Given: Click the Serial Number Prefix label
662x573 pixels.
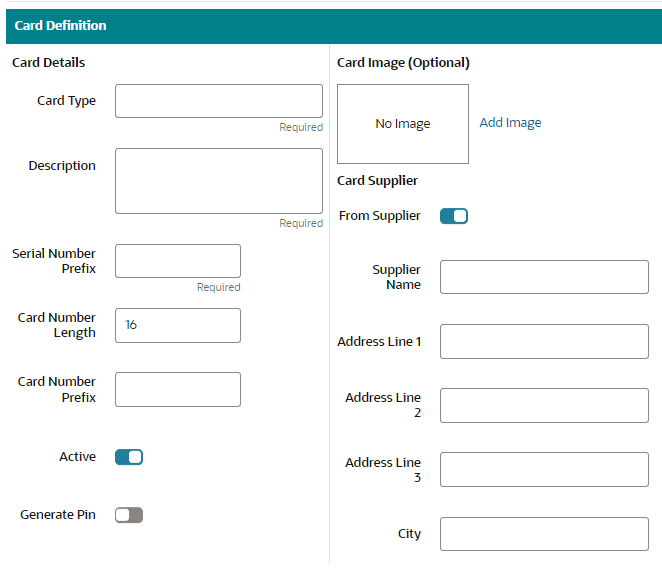Looking at the screenshot, I should point(54,261).
